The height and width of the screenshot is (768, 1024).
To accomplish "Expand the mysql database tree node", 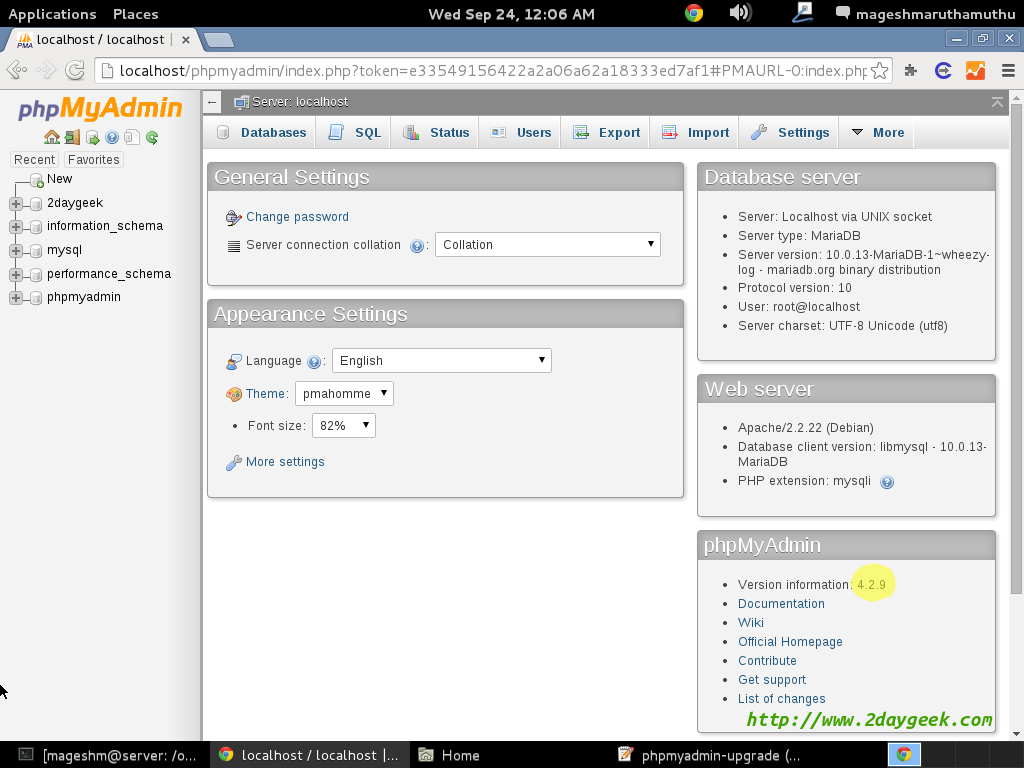I will coord(15,251).
